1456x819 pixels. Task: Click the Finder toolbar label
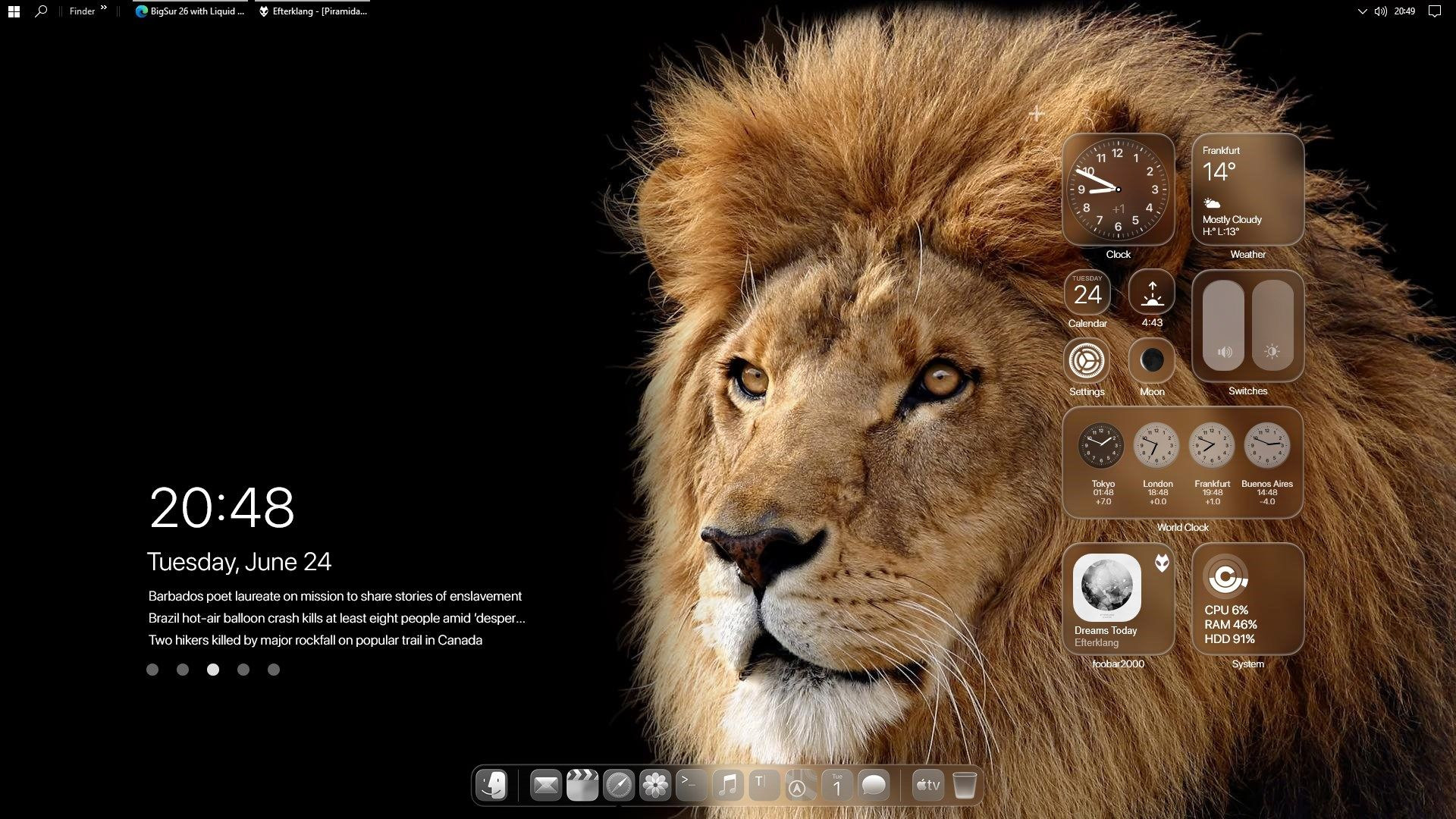tap(82, 11)
